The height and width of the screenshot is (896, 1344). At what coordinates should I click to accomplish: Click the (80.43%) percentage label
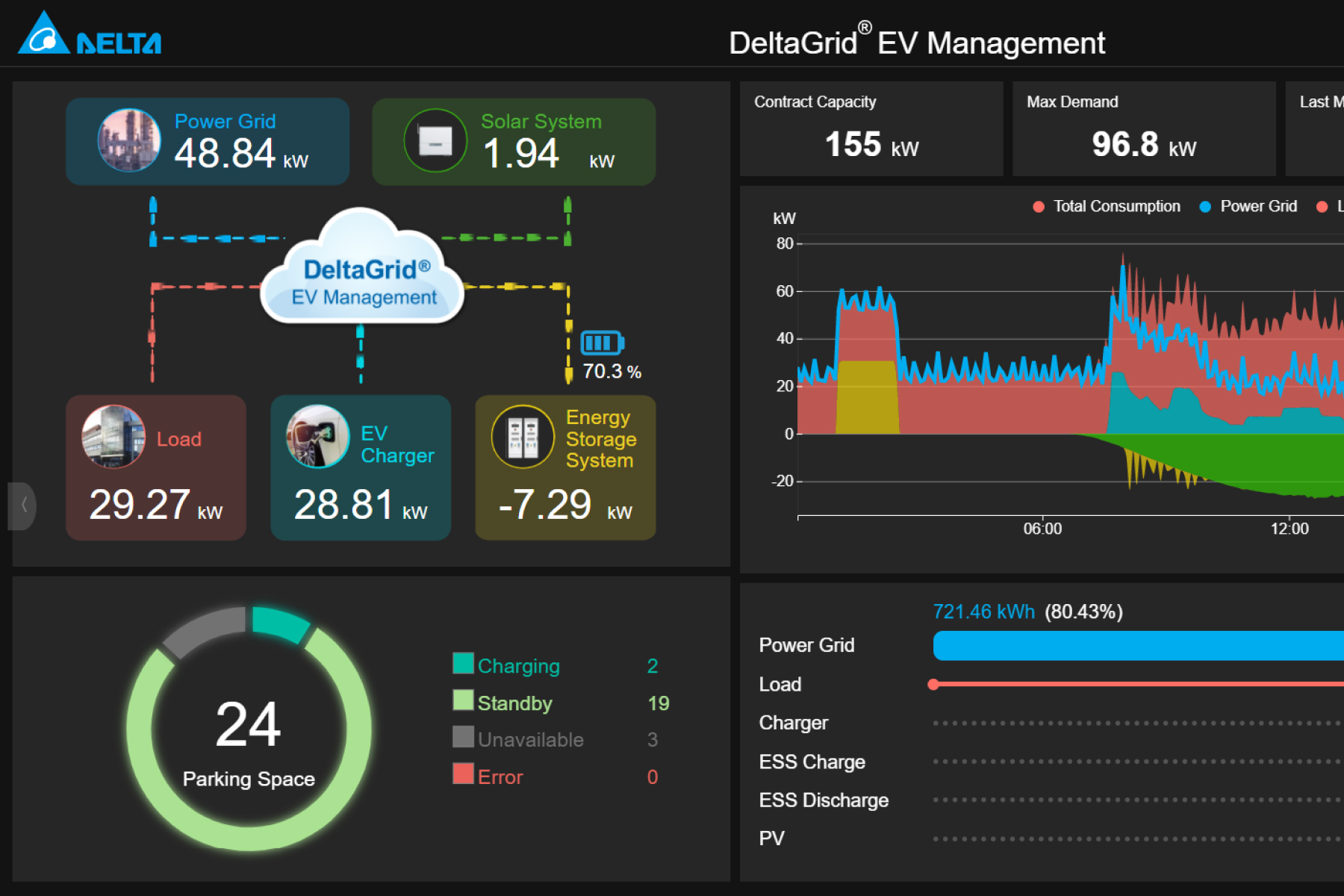(x=1084, y=612)
